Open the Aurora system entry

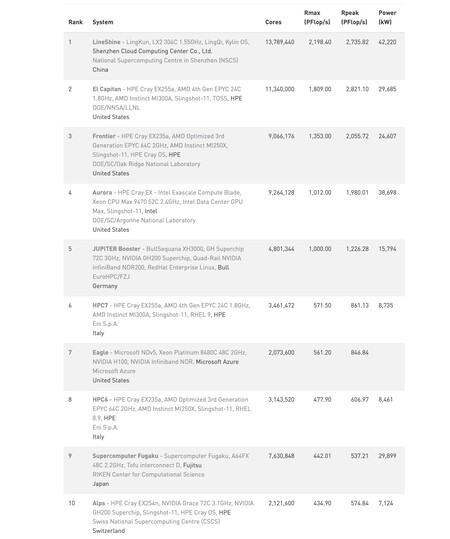pyautogui.click(x=102, y=192)
